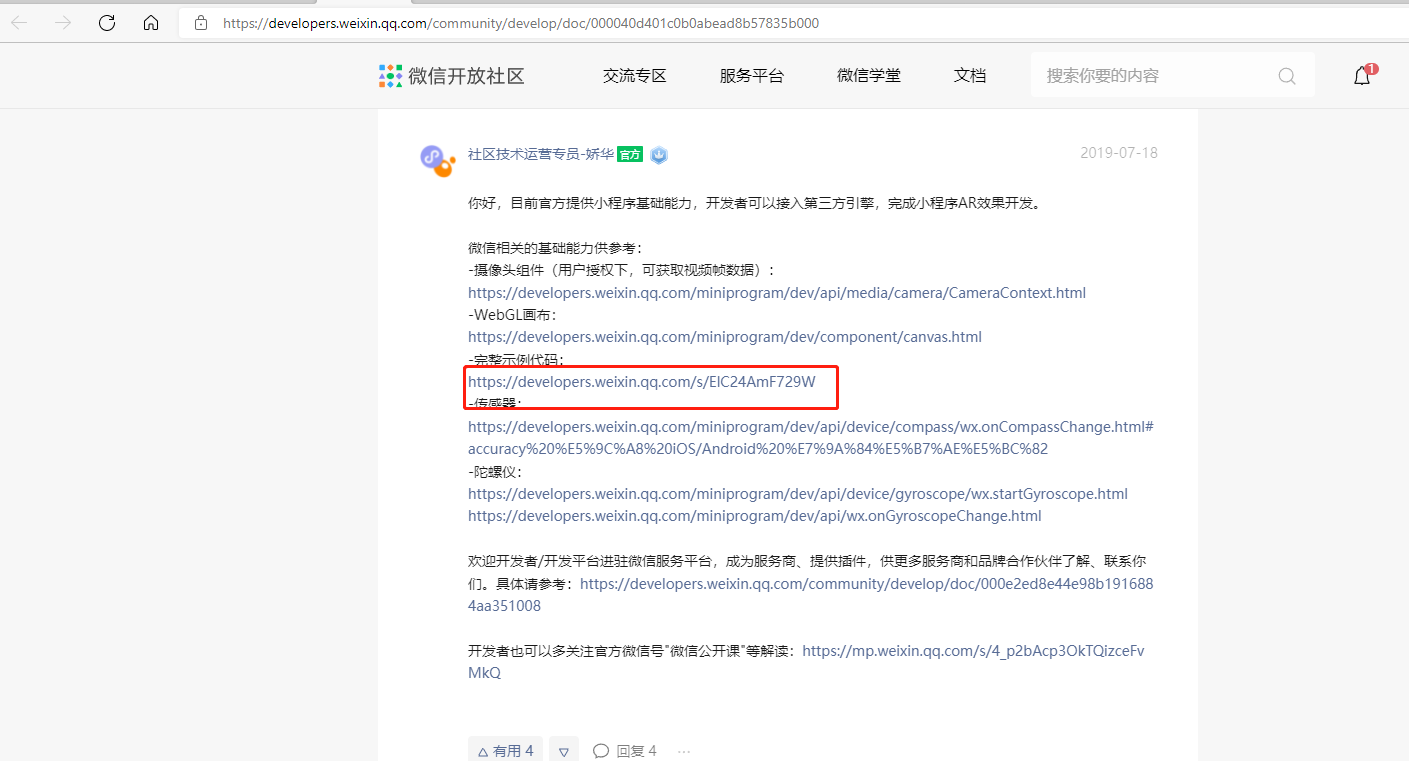
Task: Click the browser forward arrow
Action: click(x=63, y=22)
